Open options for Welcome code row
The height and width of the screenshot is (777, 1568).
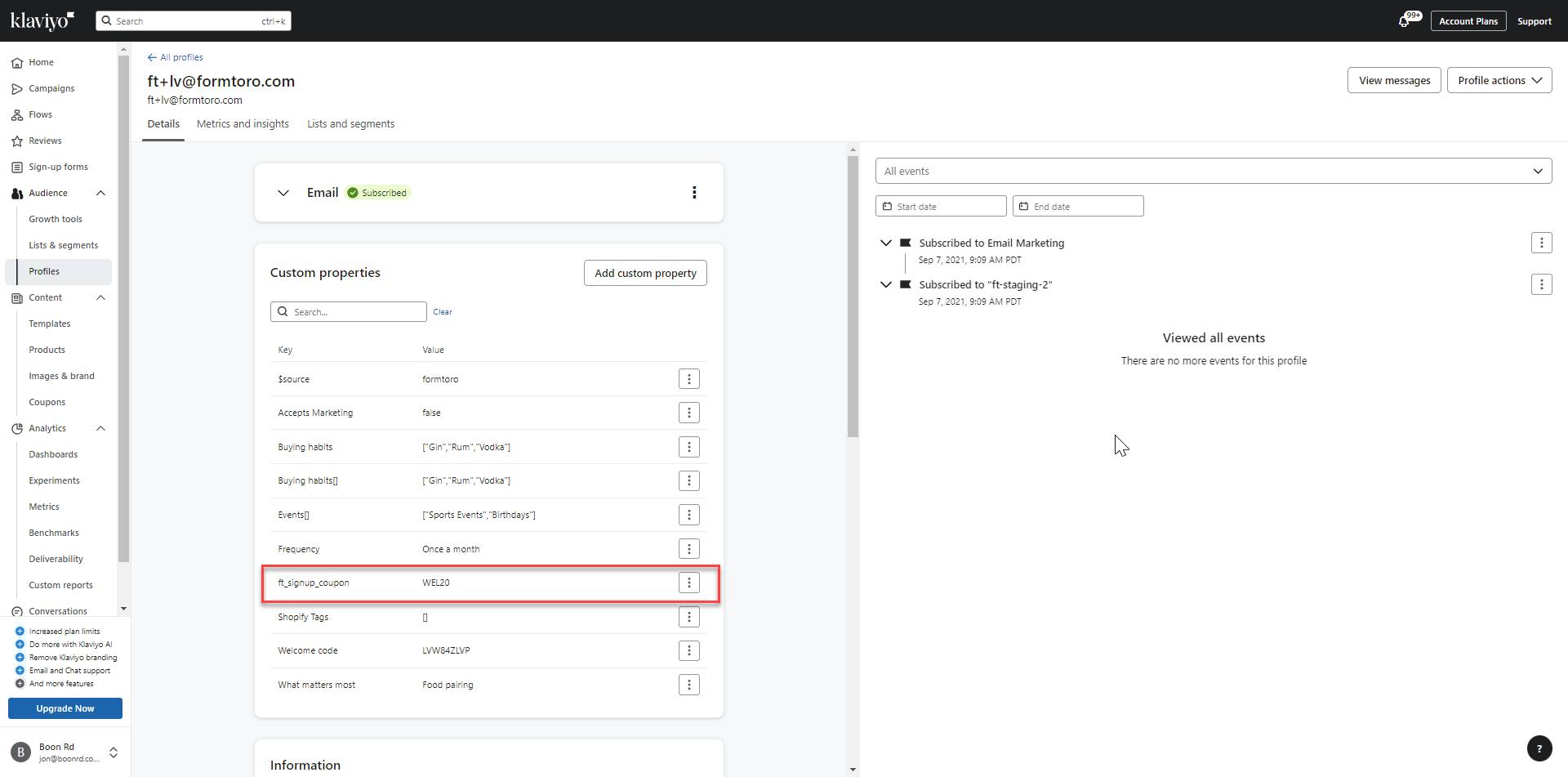[x=689, y=650]
